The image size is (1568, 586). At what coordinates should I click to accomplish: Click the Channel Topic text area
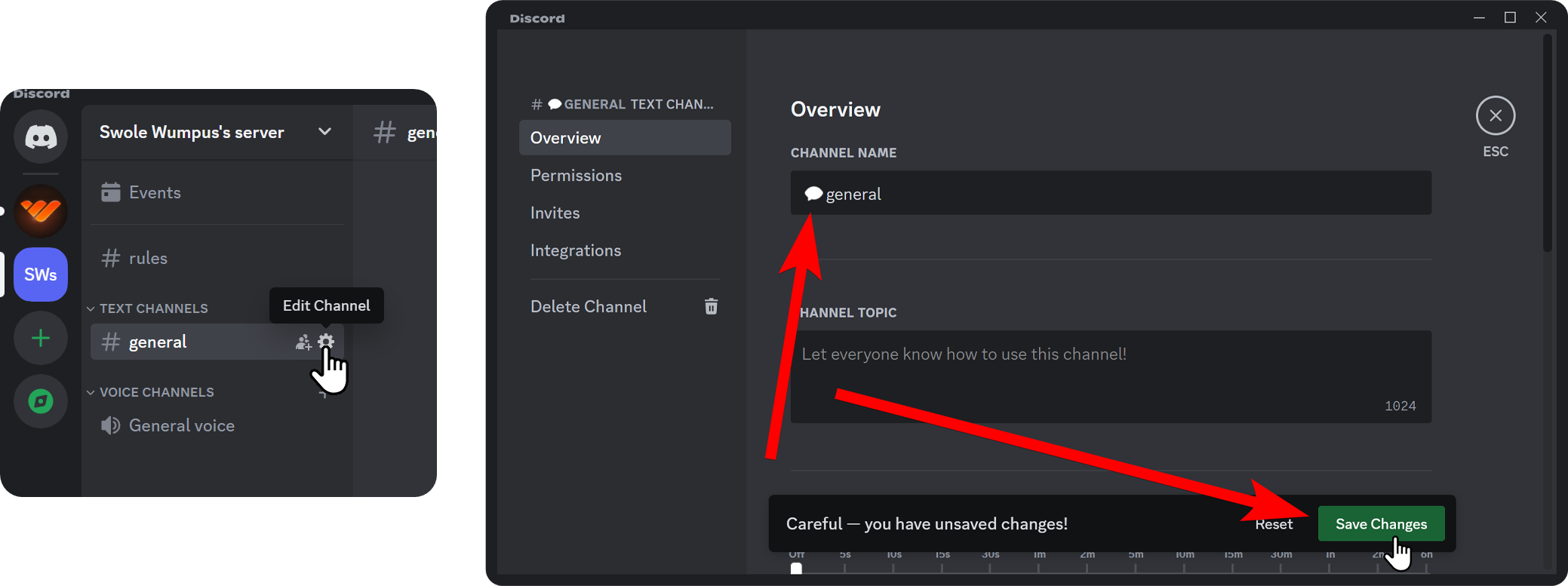point(1111,376)
